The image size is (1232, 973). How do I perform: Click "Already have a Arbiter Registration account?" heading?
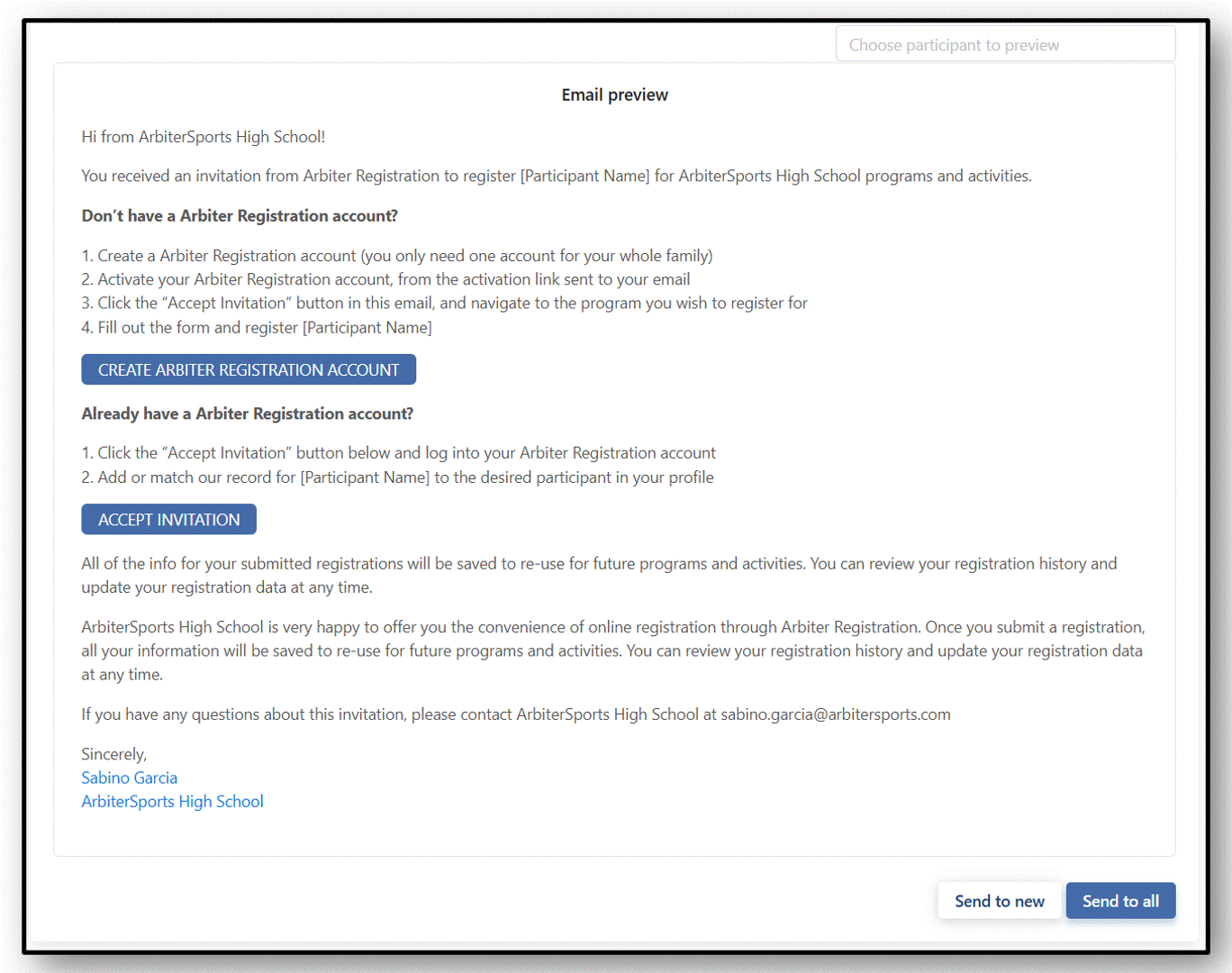(x=248, y=414)
